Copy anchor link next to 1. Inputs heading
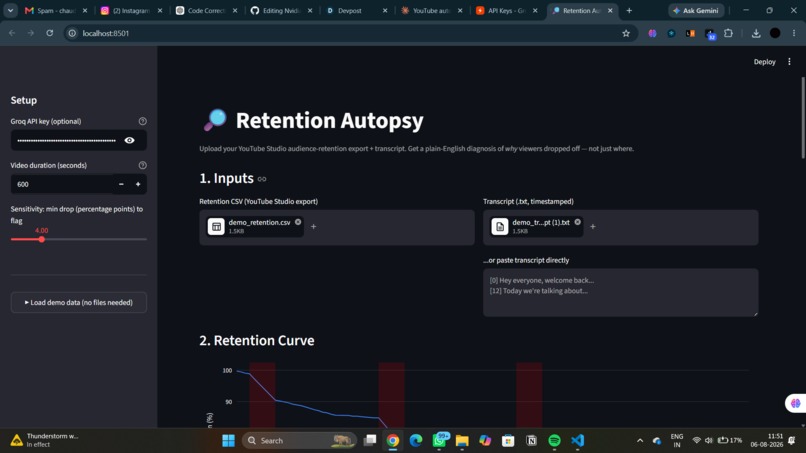The width and height of the screenshot is (806, 453). tap(262, 179)
